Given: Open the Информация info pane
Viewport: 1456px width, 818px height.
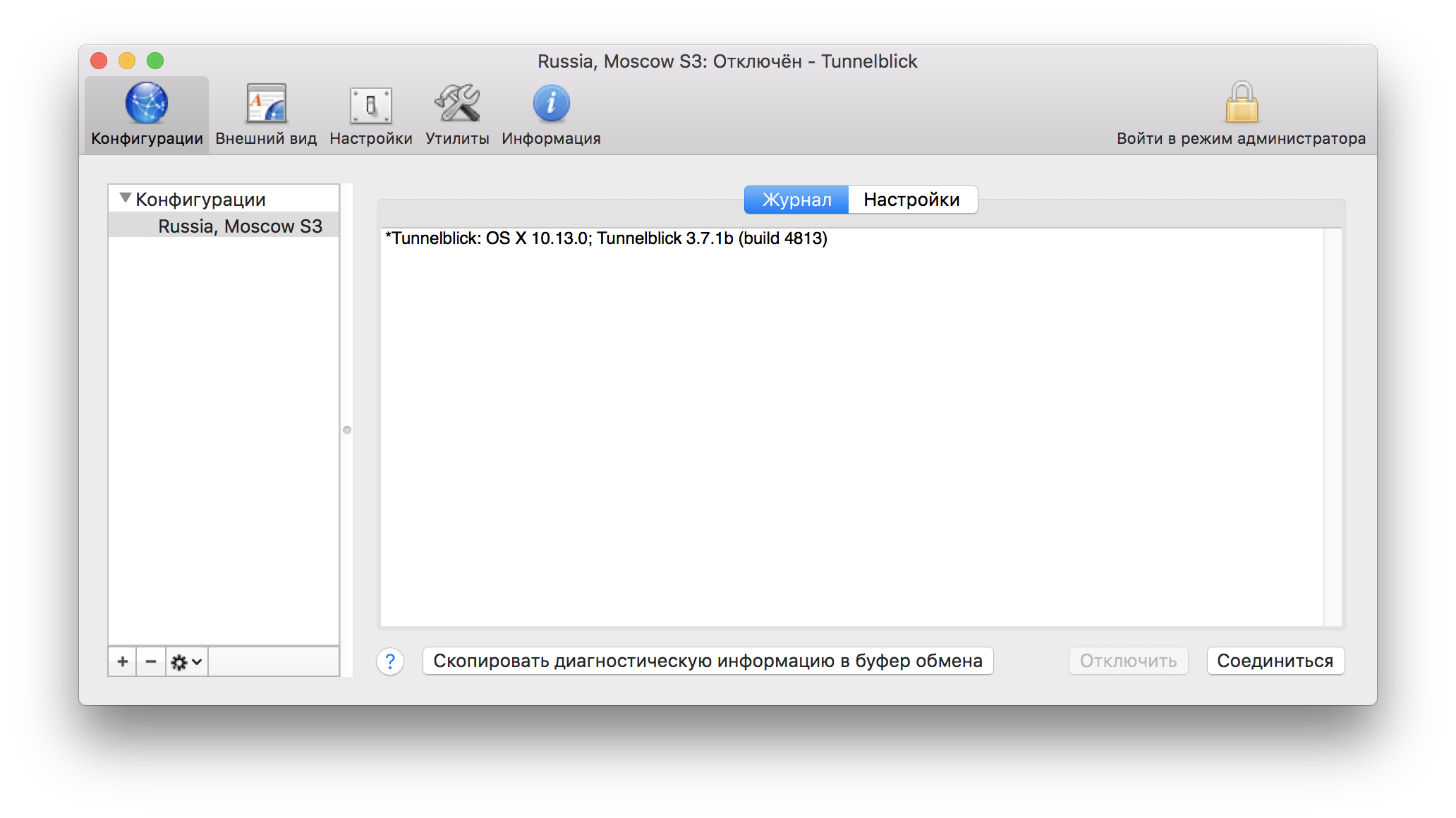Looking at the screenshot, I should coord(551,115).
